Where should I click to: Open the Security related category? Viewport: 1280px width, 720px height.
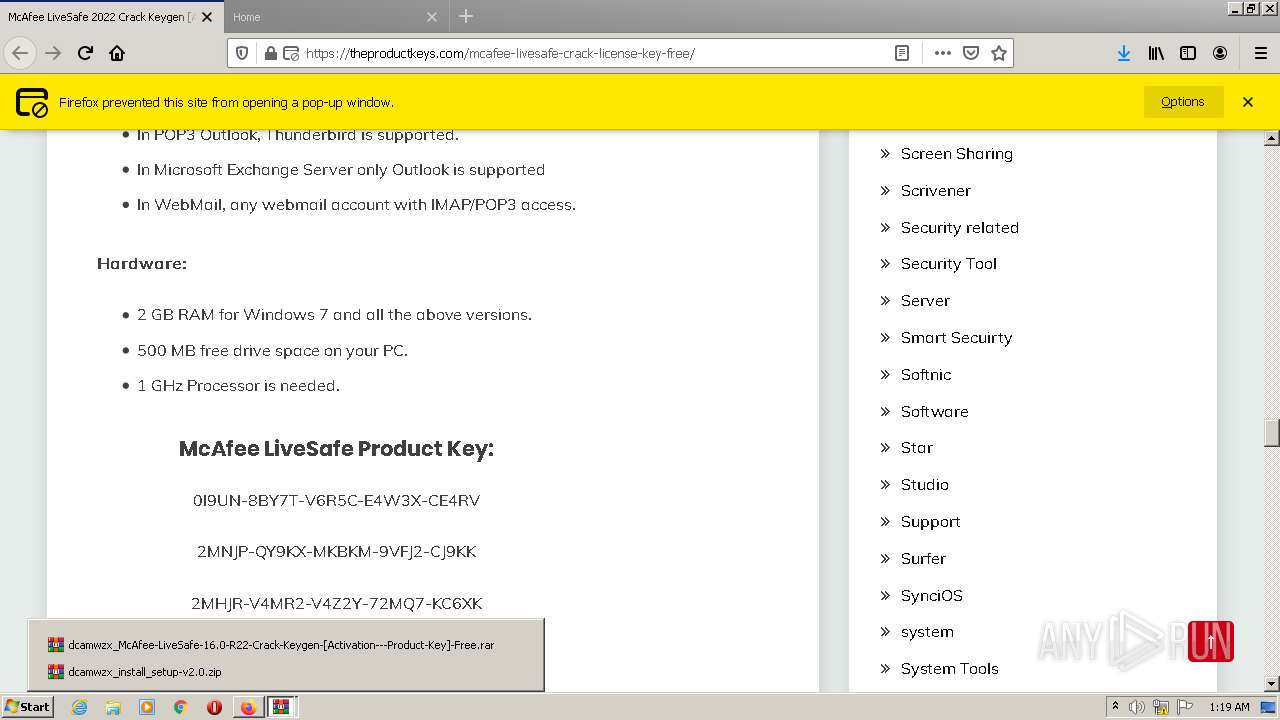960,228
